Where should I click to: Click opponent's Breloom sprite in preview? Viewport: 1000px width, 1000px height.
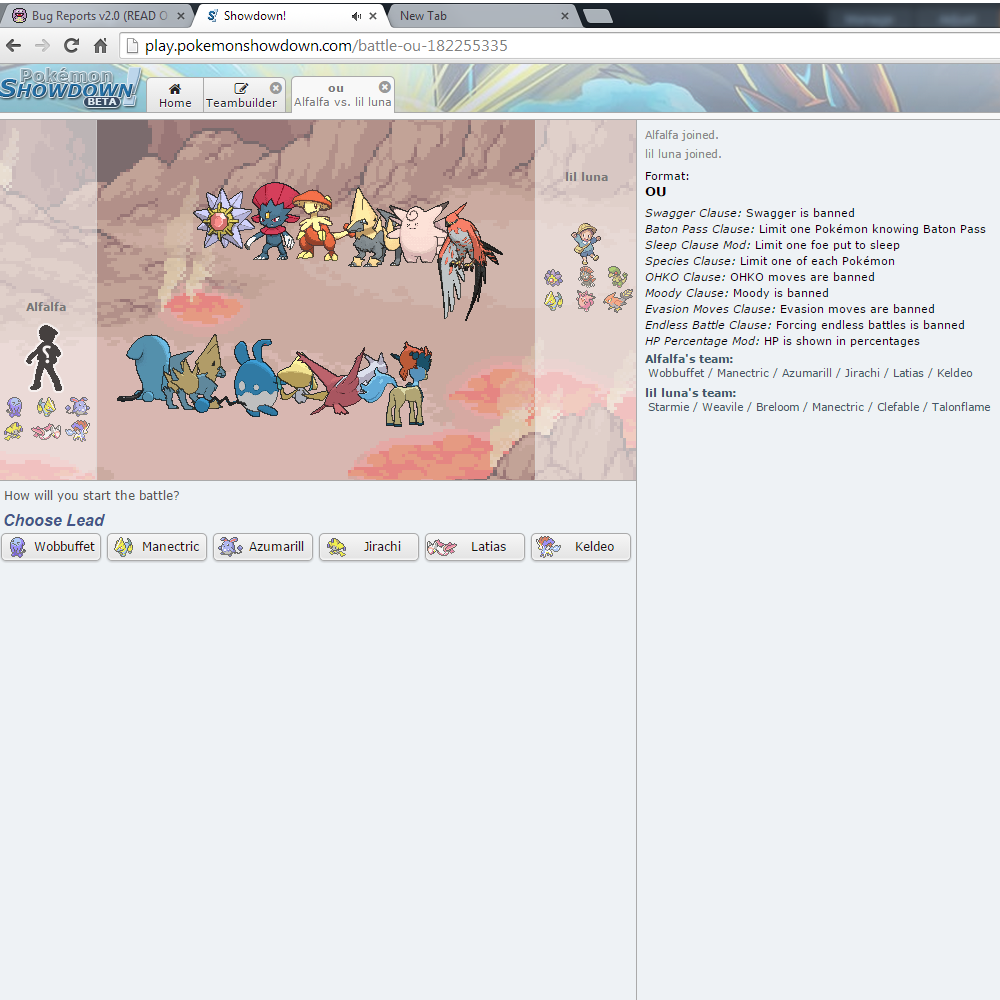(x=314, y=224)
